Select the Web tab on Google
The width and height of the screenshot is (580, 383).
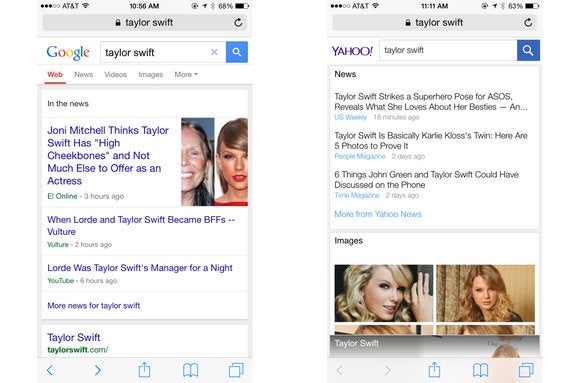click(x=55, y=74)
